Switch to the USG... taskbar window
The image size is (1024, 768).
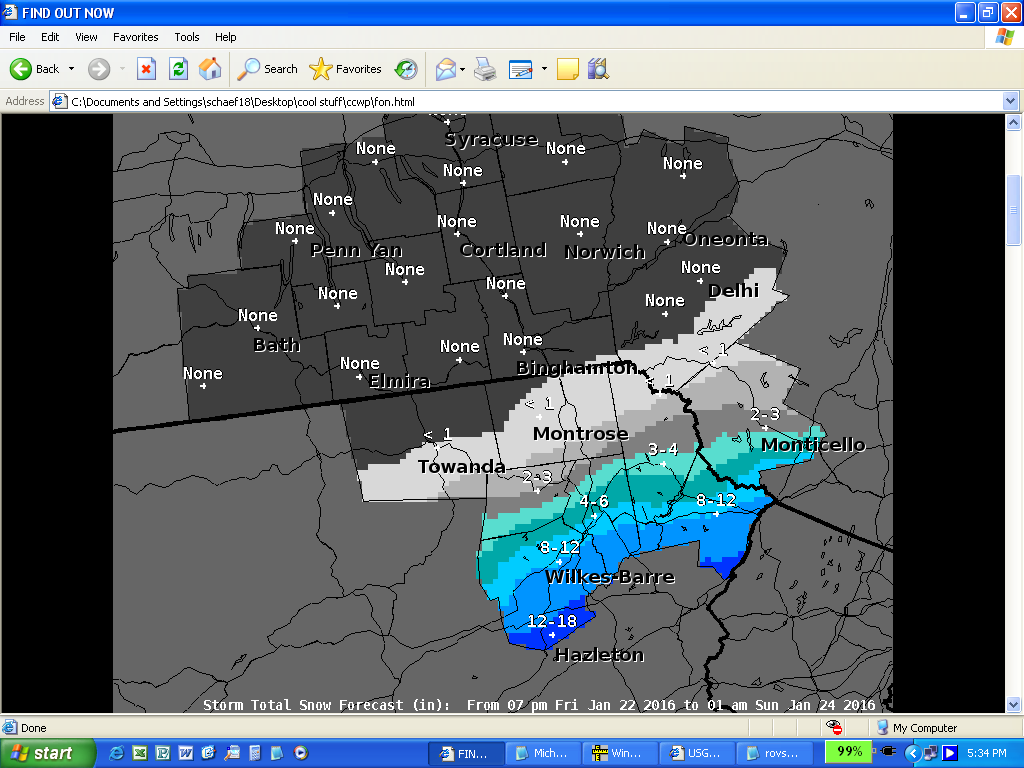(697, 753)
